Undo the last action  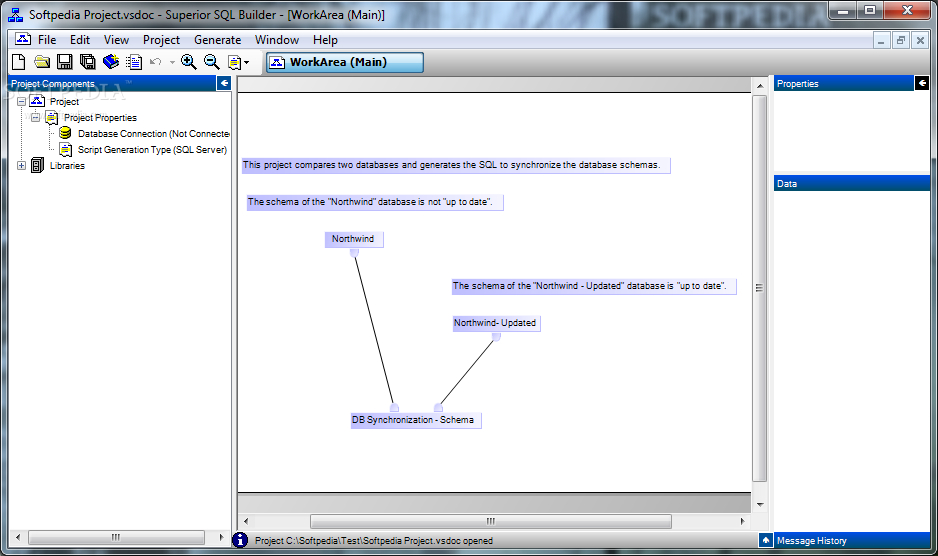point(156,62)
